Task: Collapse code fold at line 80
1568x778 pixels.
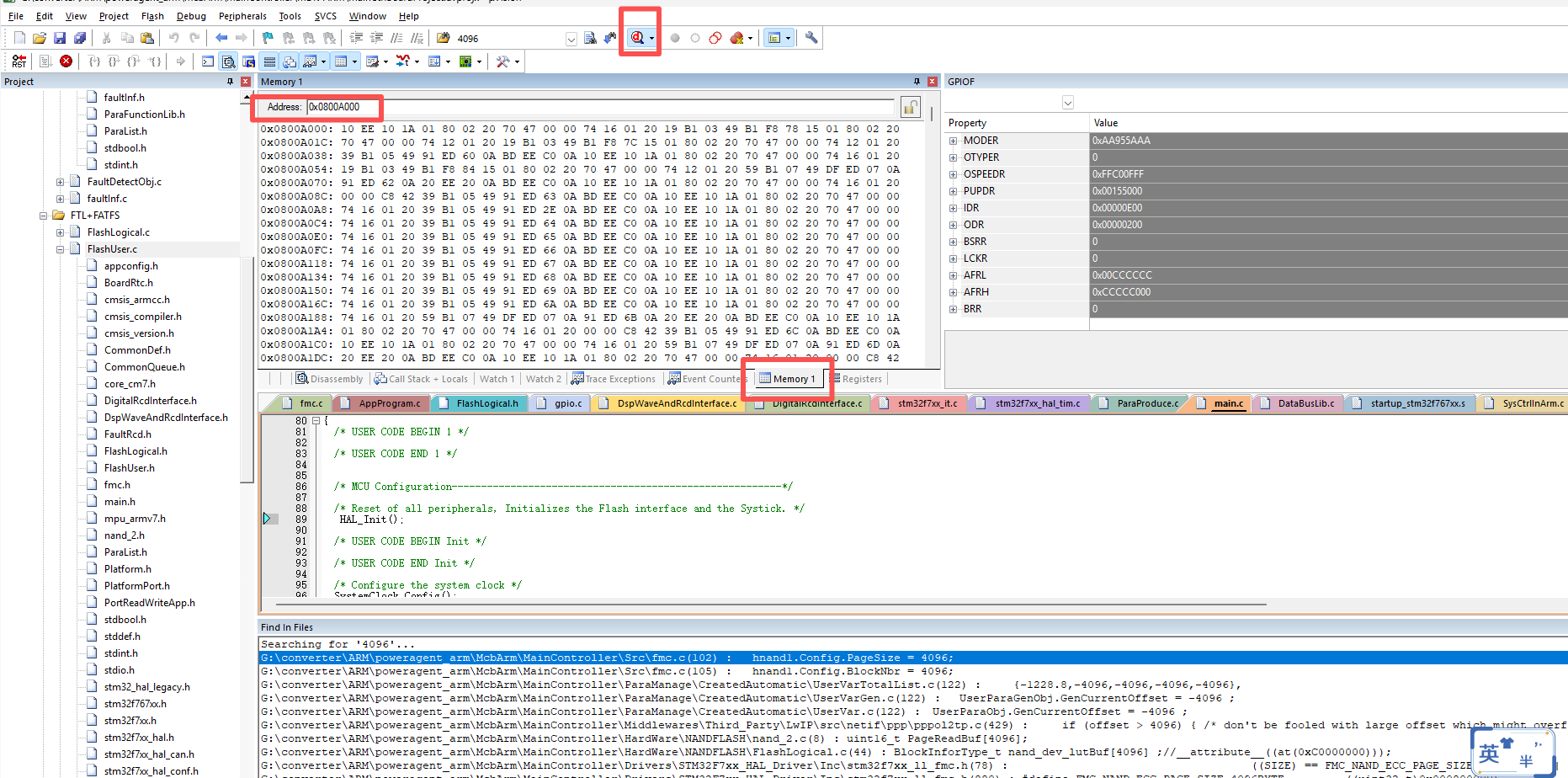Action: pyautogui.click(x=316, y=420)
